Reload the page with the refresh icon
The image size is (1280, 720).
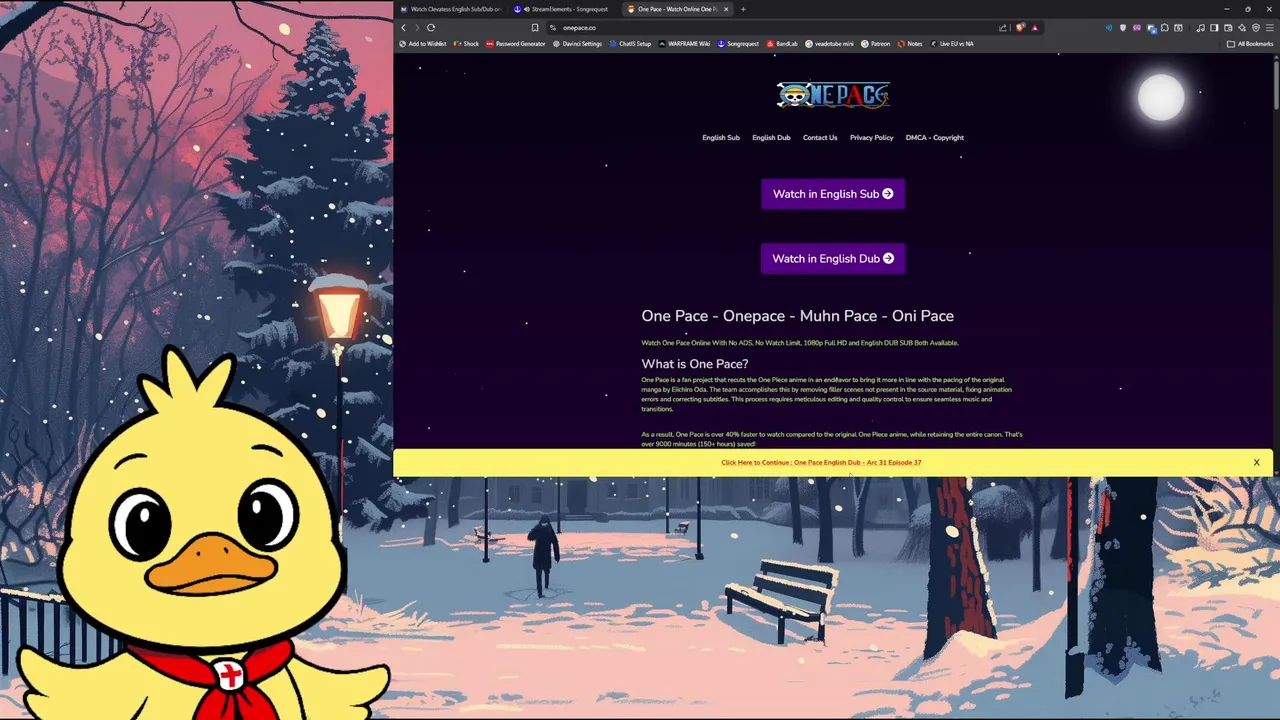pos(431,28)
